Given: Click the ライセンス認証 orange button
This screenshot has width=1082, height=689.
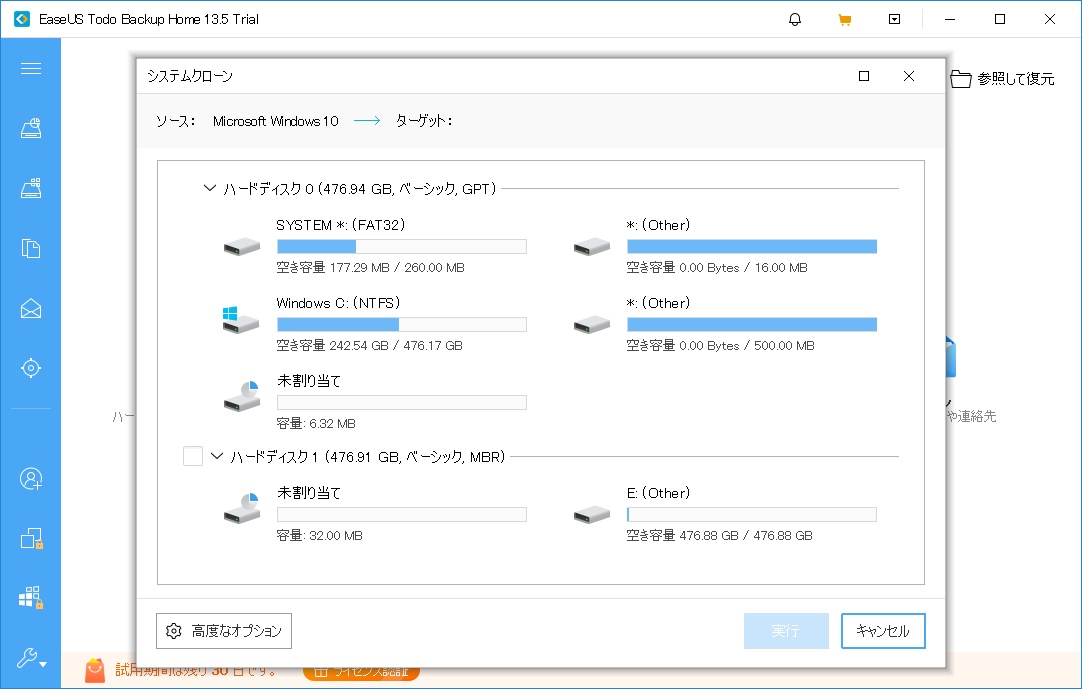Looking at the screenshot, I should 361,672.
